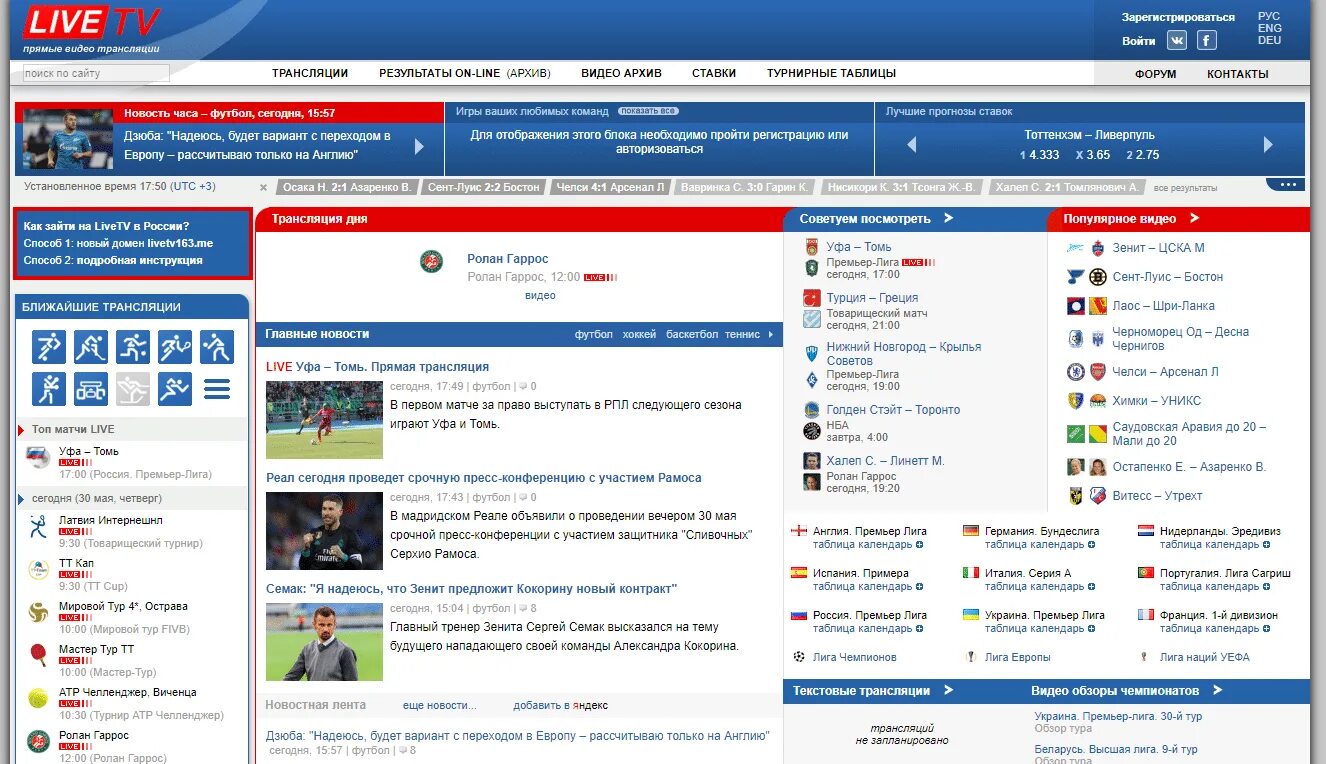Go to next betting forecast with right arrow
The height and width of the screenshot is (764, 1326).
pos(1269,145)
